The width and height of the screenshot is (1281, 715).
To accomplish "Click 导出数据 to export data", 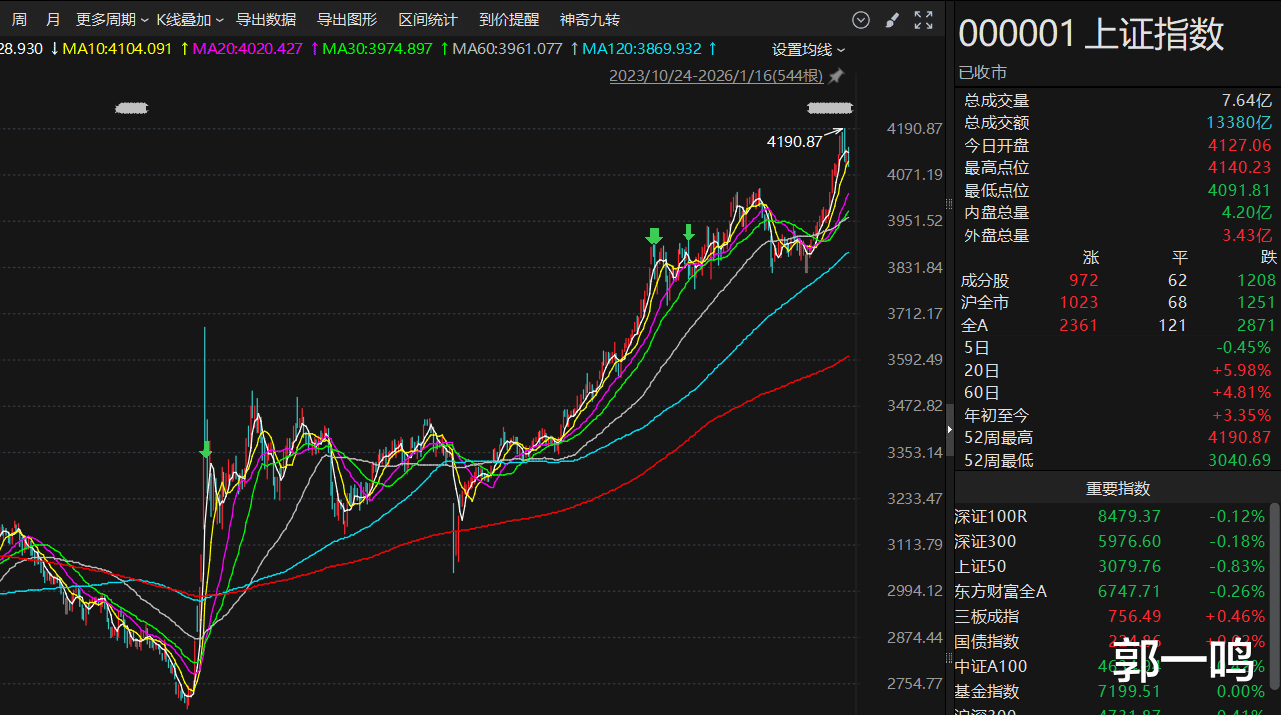I will [266, 20].
